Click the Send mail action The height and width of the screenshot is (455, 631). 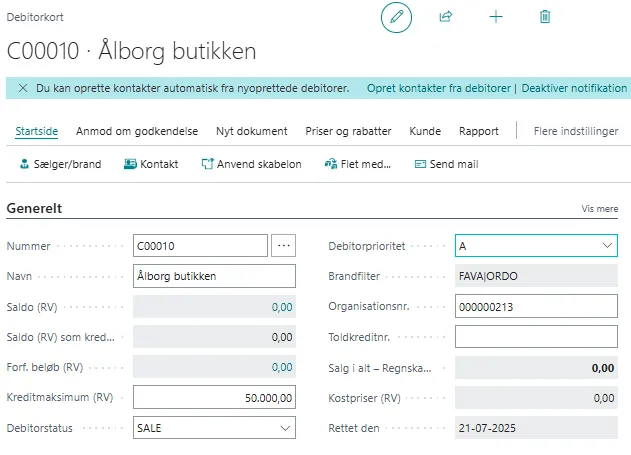446,164
